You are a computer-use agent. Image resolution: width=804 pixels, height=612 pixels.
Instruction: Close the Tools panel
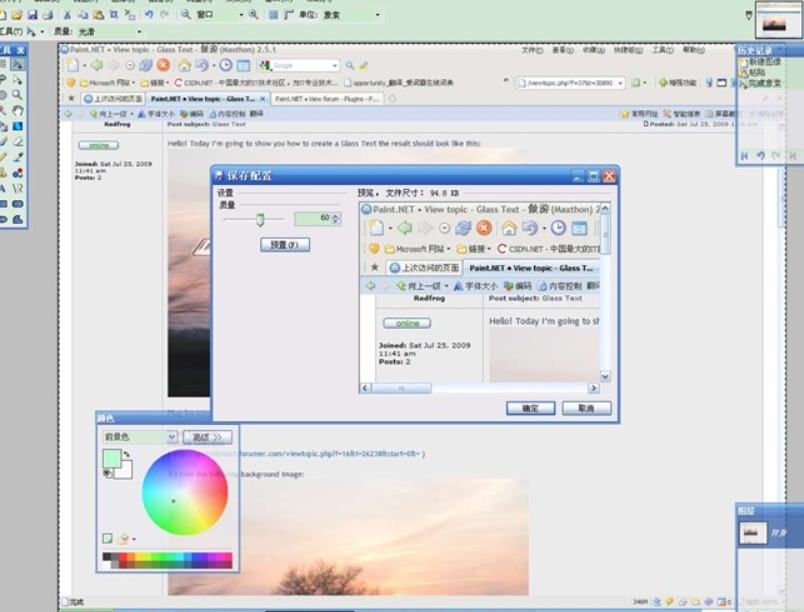click(20, 50)
